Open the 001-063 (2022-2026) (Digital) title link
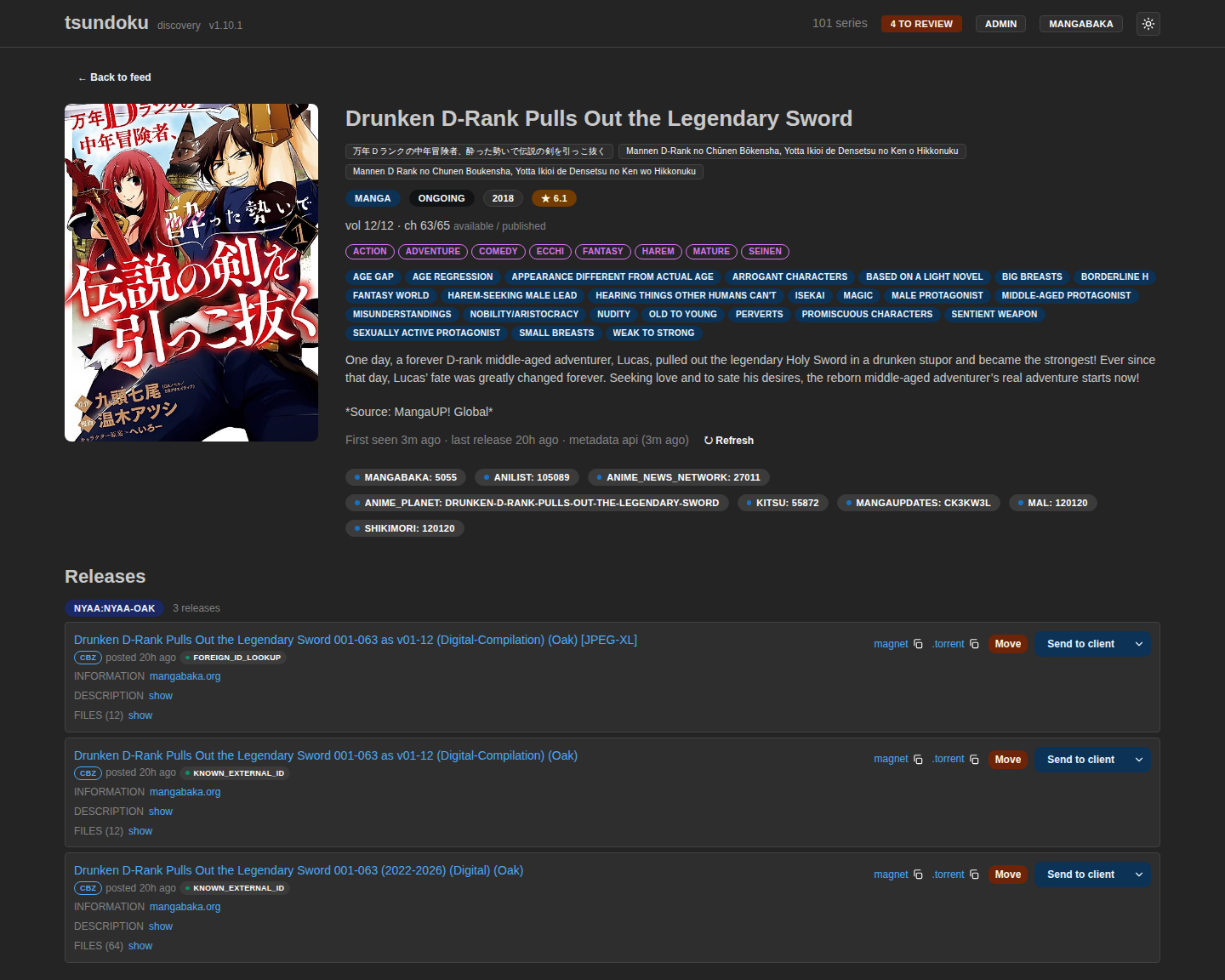 [x=299, y=870]
